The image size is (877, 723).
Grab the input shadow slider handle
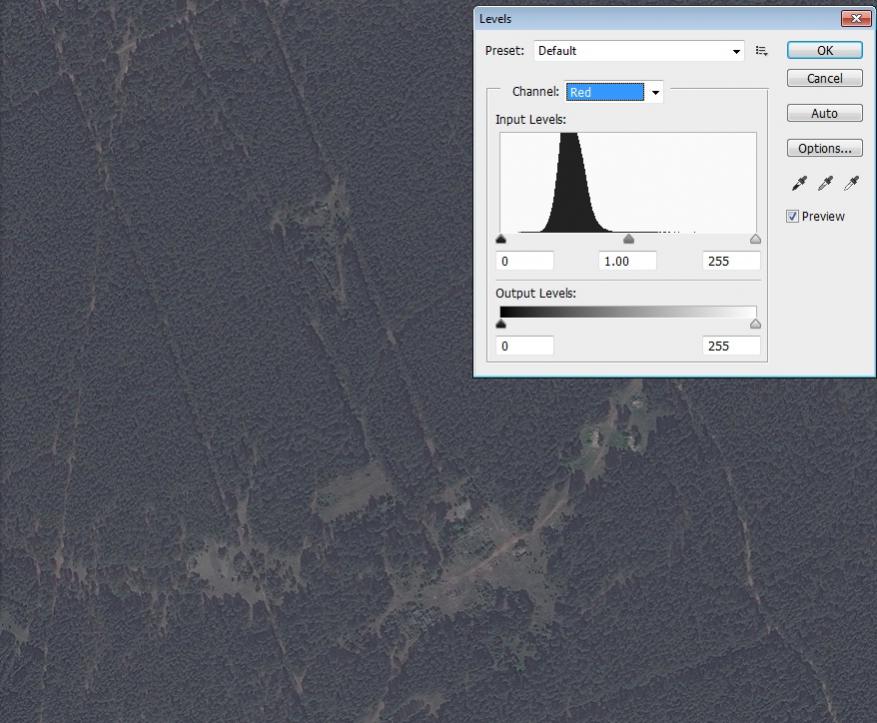(x=501, y=240)
